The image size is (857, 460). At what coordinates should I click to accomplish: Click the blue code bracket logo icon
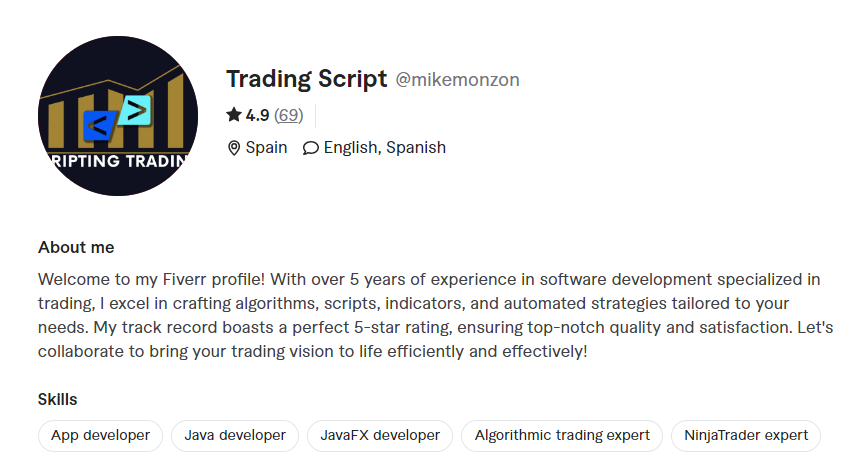[x=100, y=126]
